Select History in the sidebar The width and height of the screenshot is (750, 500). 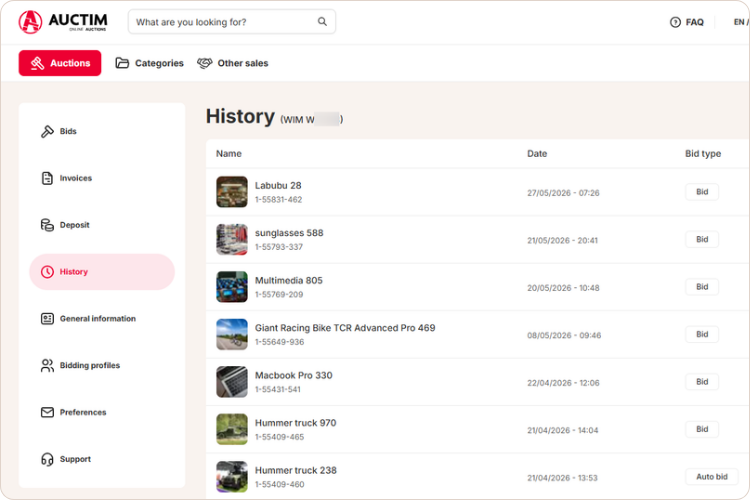coord(102,272)
